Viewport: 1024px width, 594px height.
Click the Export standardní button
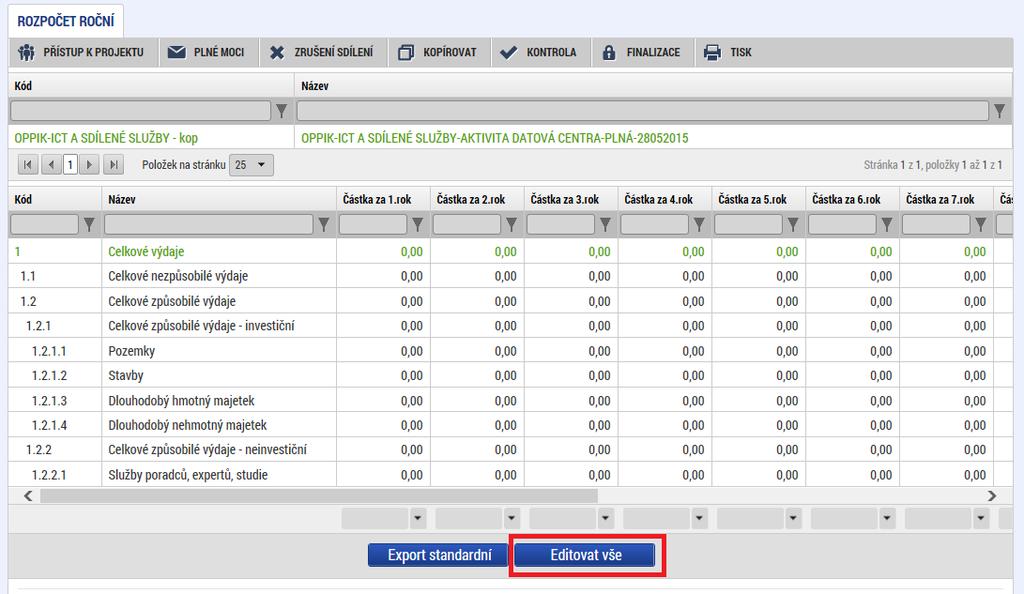[439, 555]
